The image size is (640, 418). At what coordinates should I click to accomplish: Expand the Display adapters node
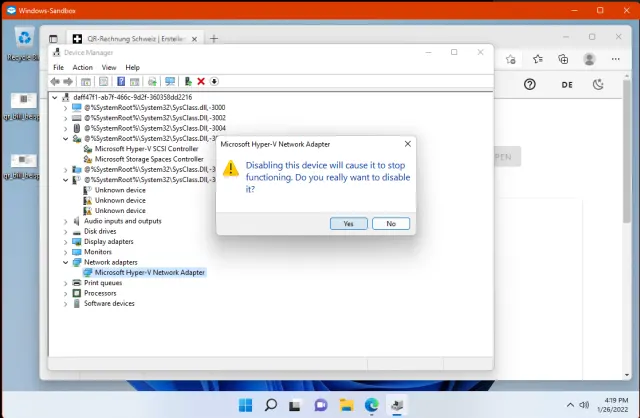pyautogui.click(x=67, y=241)
